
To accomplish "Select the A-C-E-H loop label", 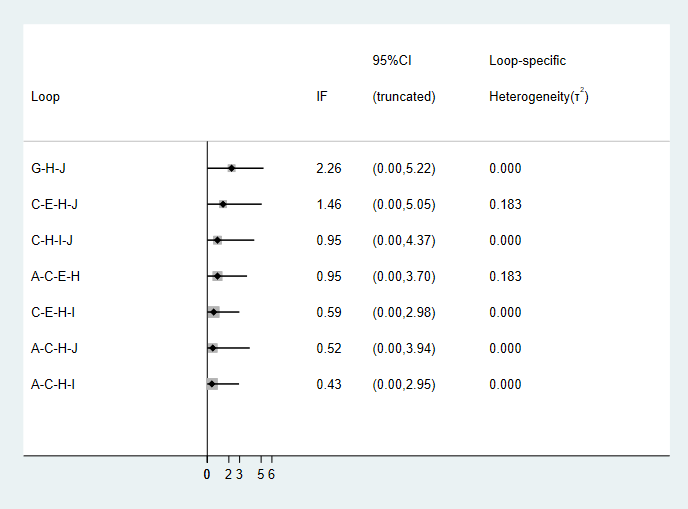I will [55, 276].
